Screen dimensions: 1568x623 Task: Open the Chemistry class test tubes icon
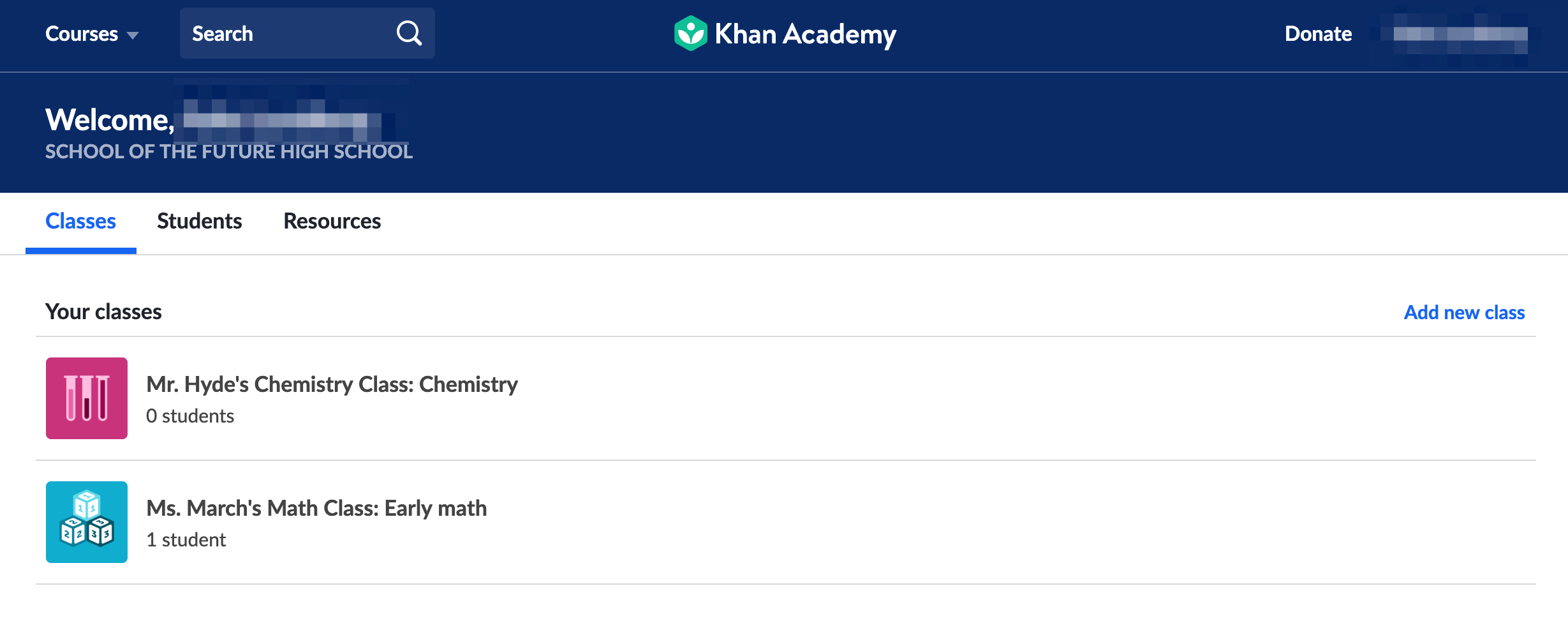tap(87, 398)
